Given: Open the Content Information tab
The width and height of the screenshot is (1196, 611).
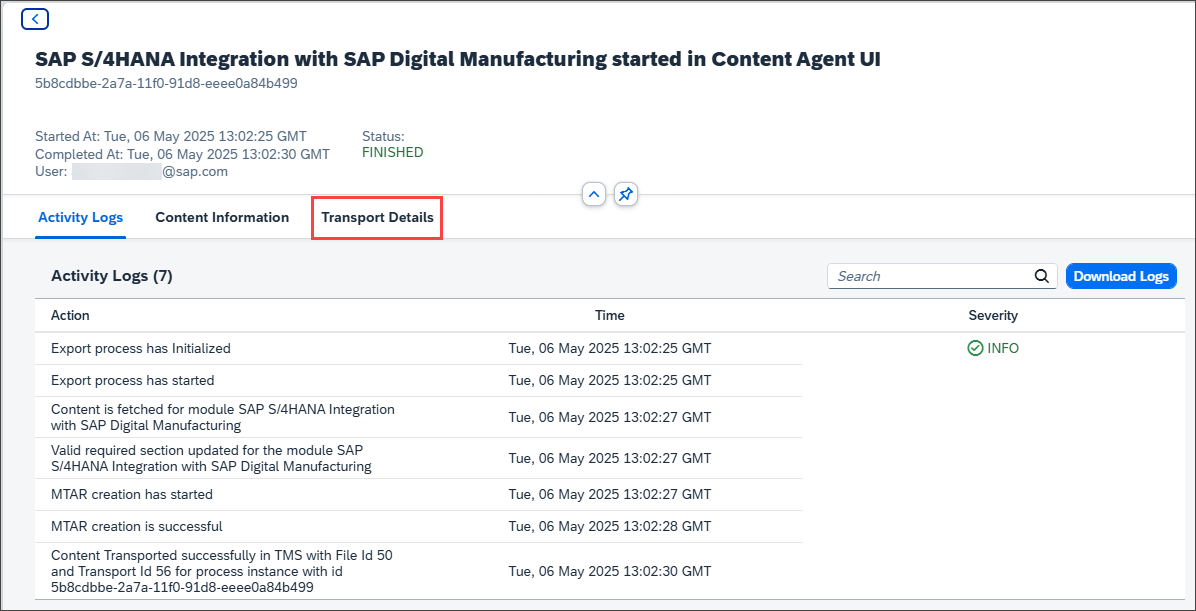Looking at the screenshot, I should (222, 217).
